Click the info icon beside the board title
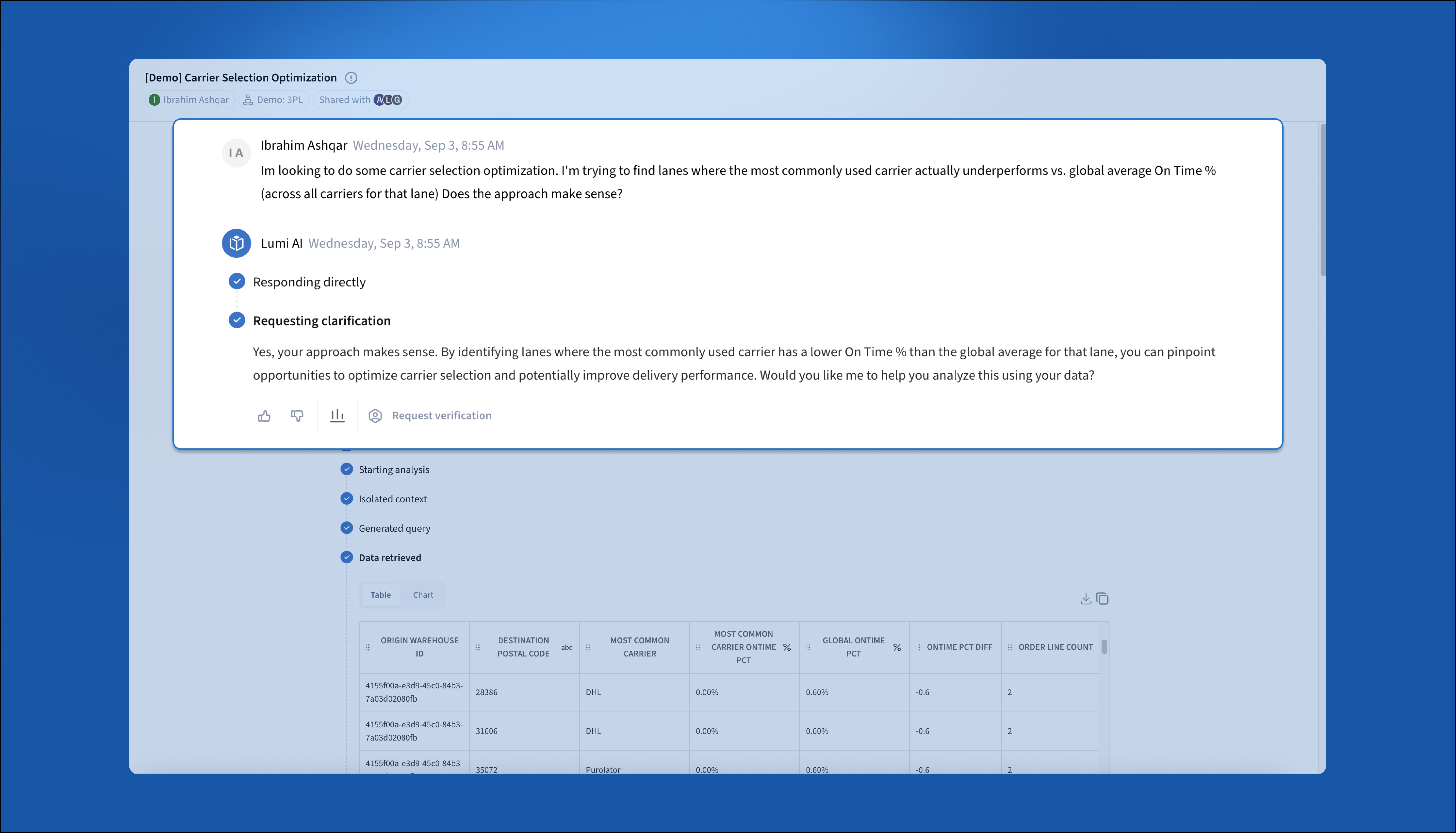The width and height of the screenshot is (1456, 833). [351, 78]
